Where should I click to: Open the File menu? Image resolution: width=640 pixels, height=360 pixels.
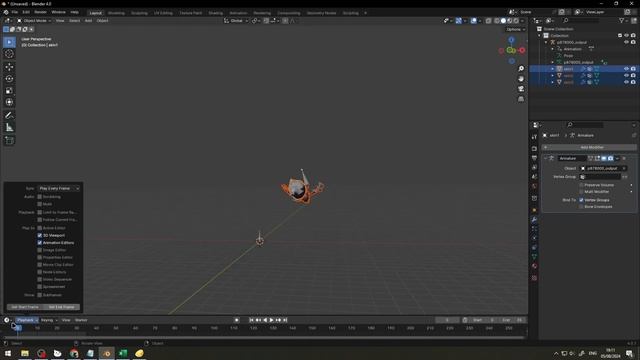[15, 13]
